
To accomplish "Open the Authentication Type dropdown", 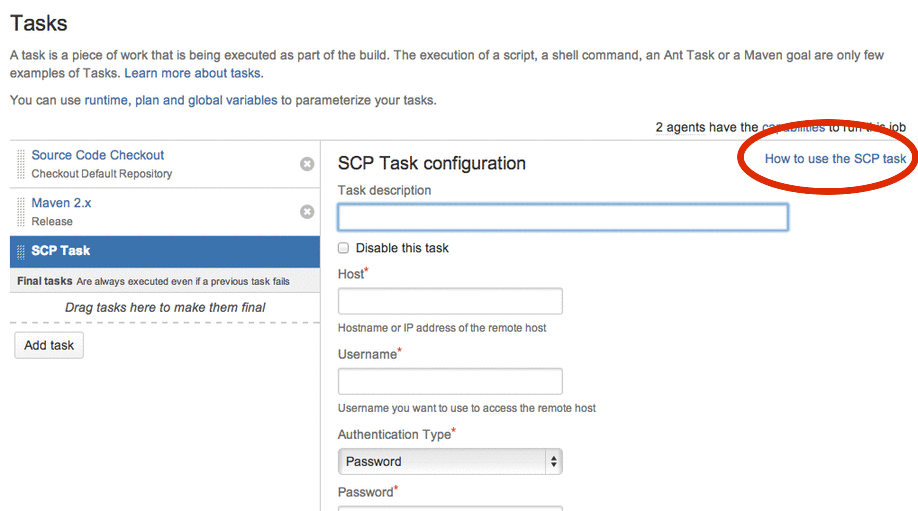I will (450, 461).
